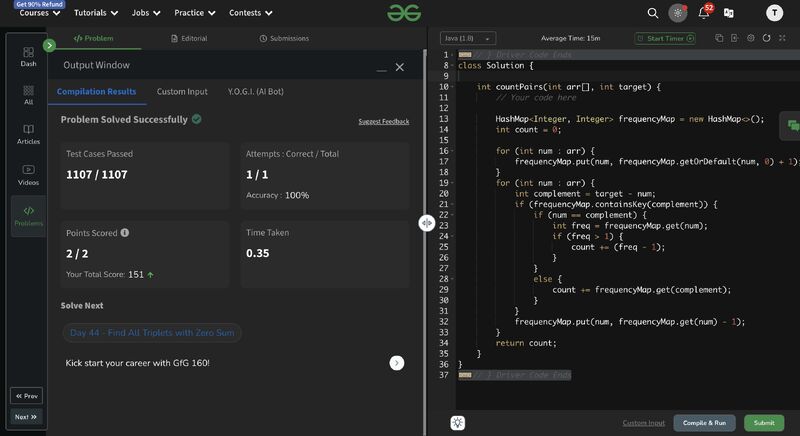The width and height of the screenshot is (800, 436).
Task: Collapse code fold at line 10
Action: 453,87
